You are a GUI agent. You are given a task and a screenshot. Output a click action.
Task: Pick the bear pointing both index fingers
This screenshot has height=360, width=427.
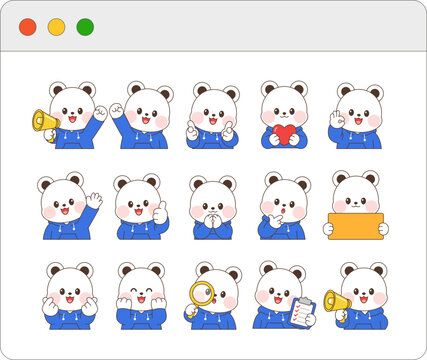point(213,115)
